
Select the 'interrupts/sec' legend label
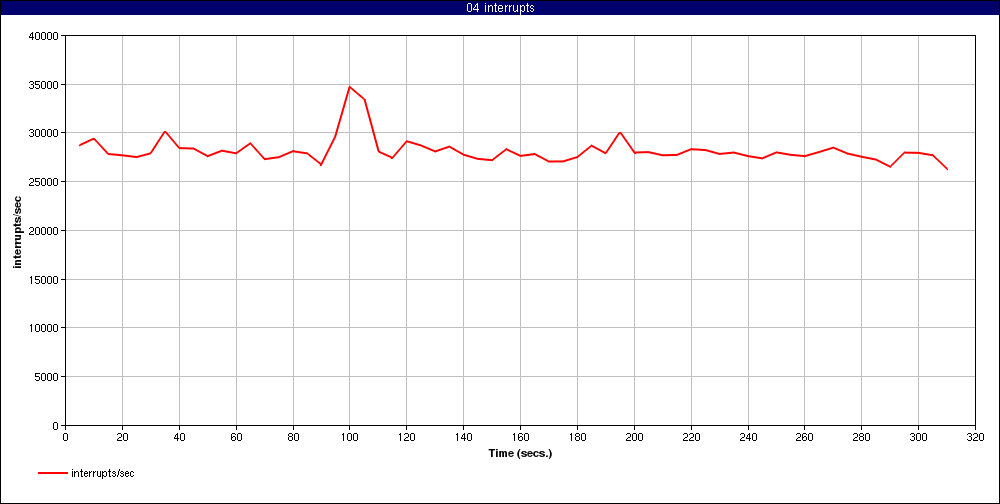coord(103,473)
